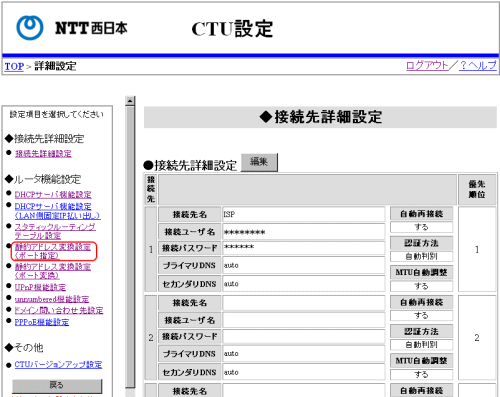The width and height of the screenshot is (500, 397).
Task: Open the CTUバージョンアップ設定 link
Action: 58,364
